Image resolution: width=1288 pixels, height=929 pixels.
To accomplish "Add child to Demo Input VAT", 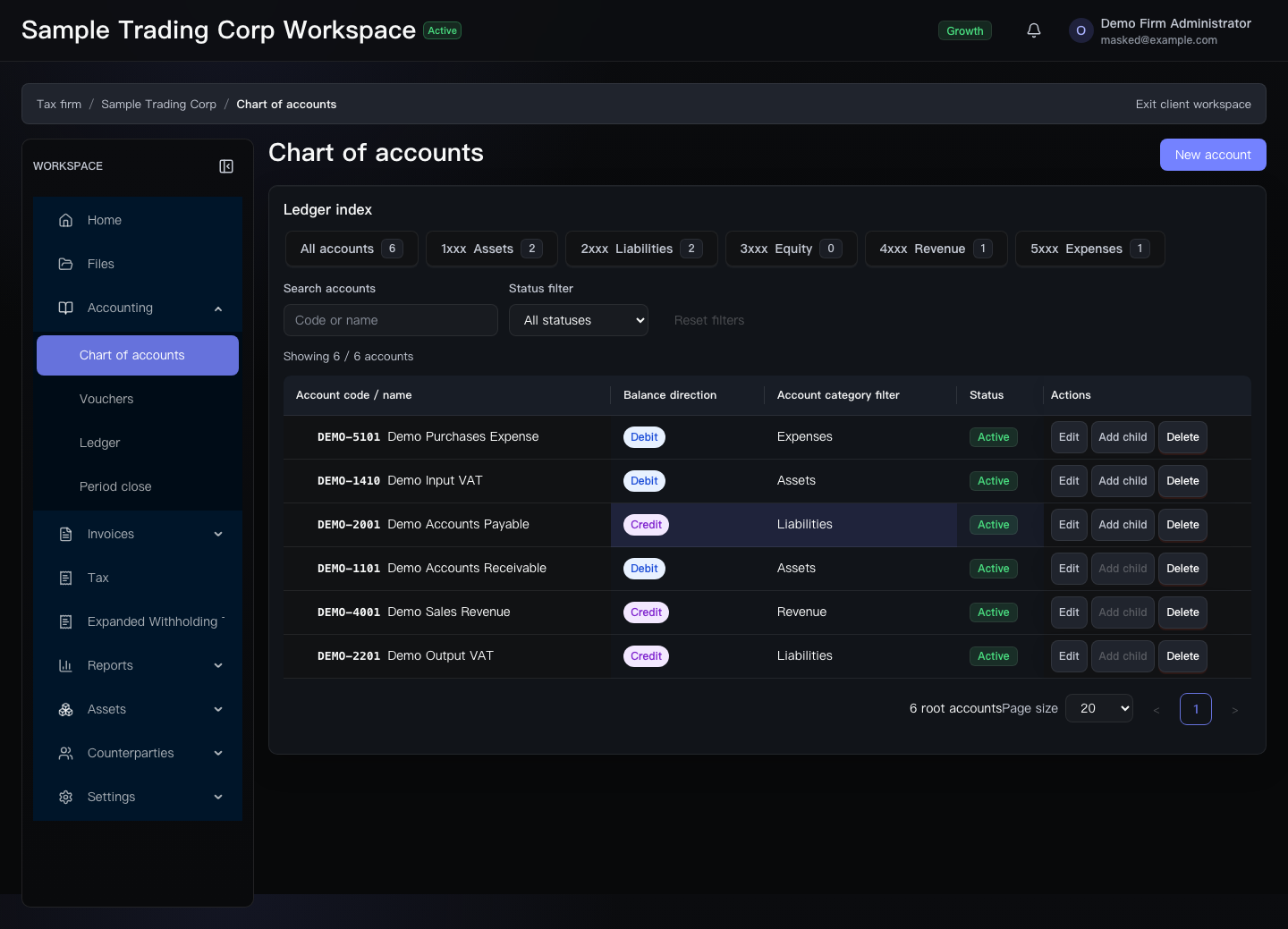I will [x=1123, y=481].
